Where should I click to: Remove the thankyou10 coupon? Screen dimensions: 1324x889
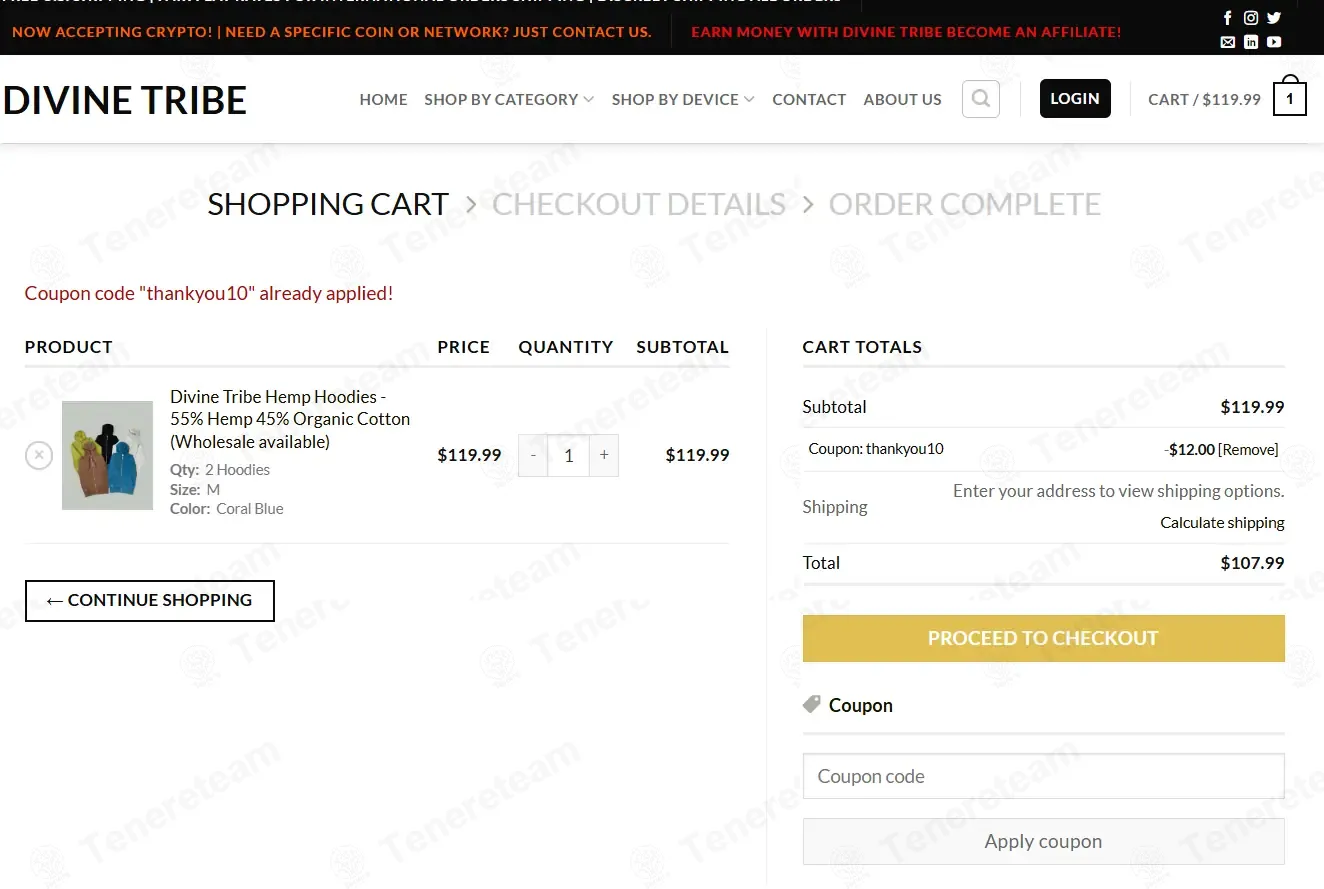coord(1248,450)
